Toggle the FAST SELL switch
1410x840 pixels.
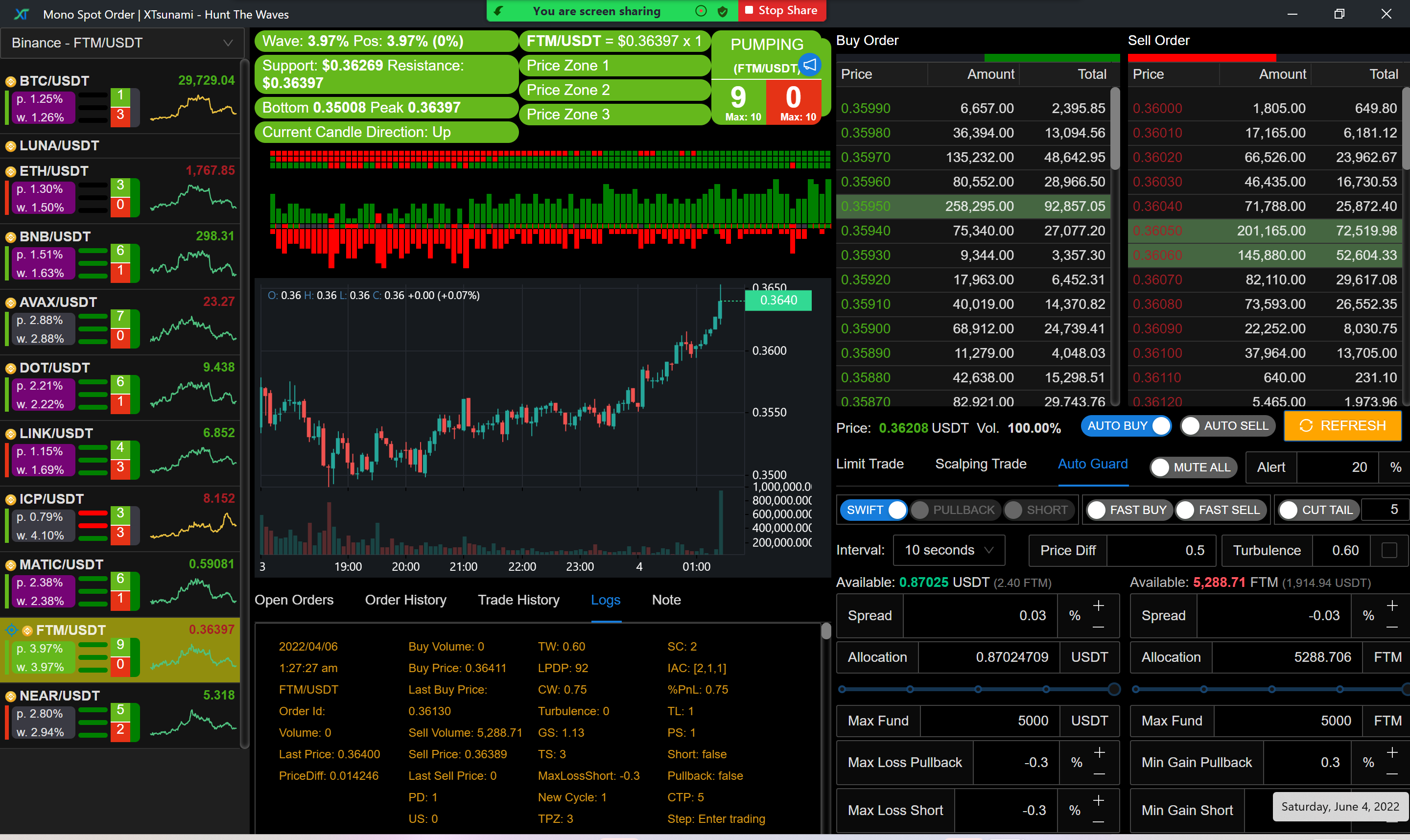tap(1220, 510)
